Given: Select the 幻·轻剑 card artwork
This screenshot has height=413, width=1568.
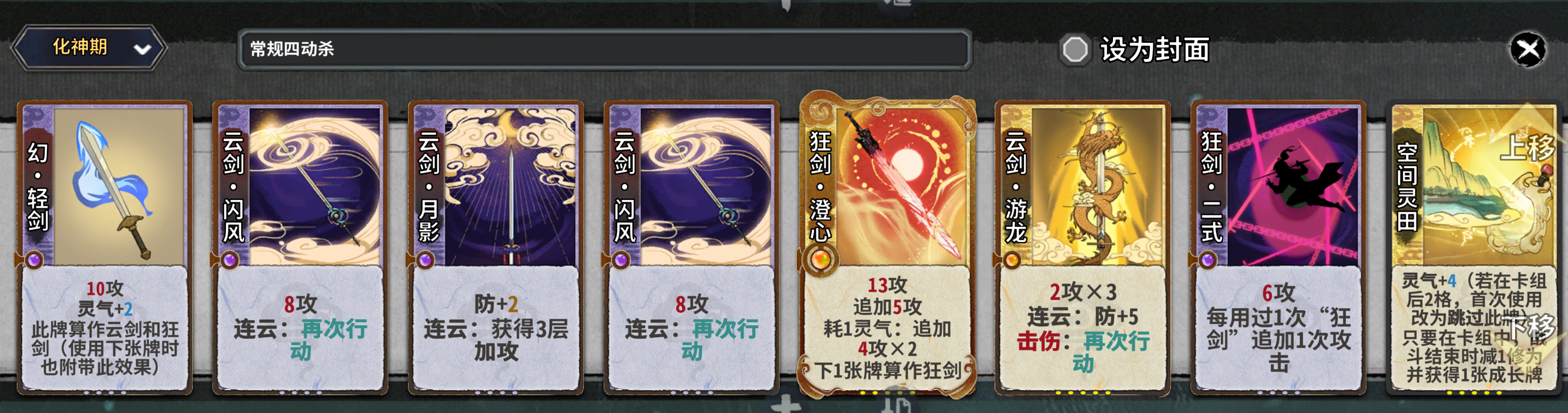Looking at the screenshot, I should coord(119,186).
